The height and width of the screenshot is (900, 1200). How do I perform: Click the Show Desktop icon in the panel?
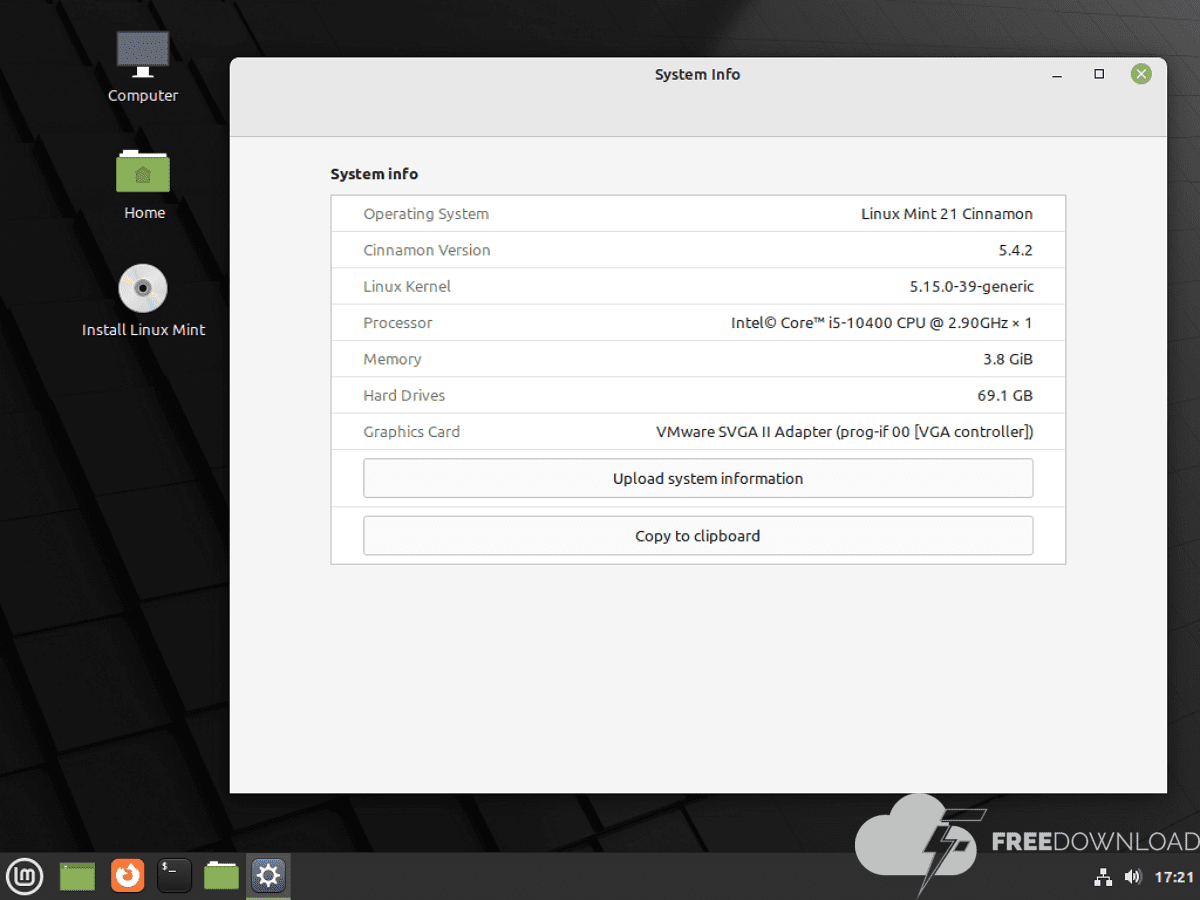click(77, 877)
